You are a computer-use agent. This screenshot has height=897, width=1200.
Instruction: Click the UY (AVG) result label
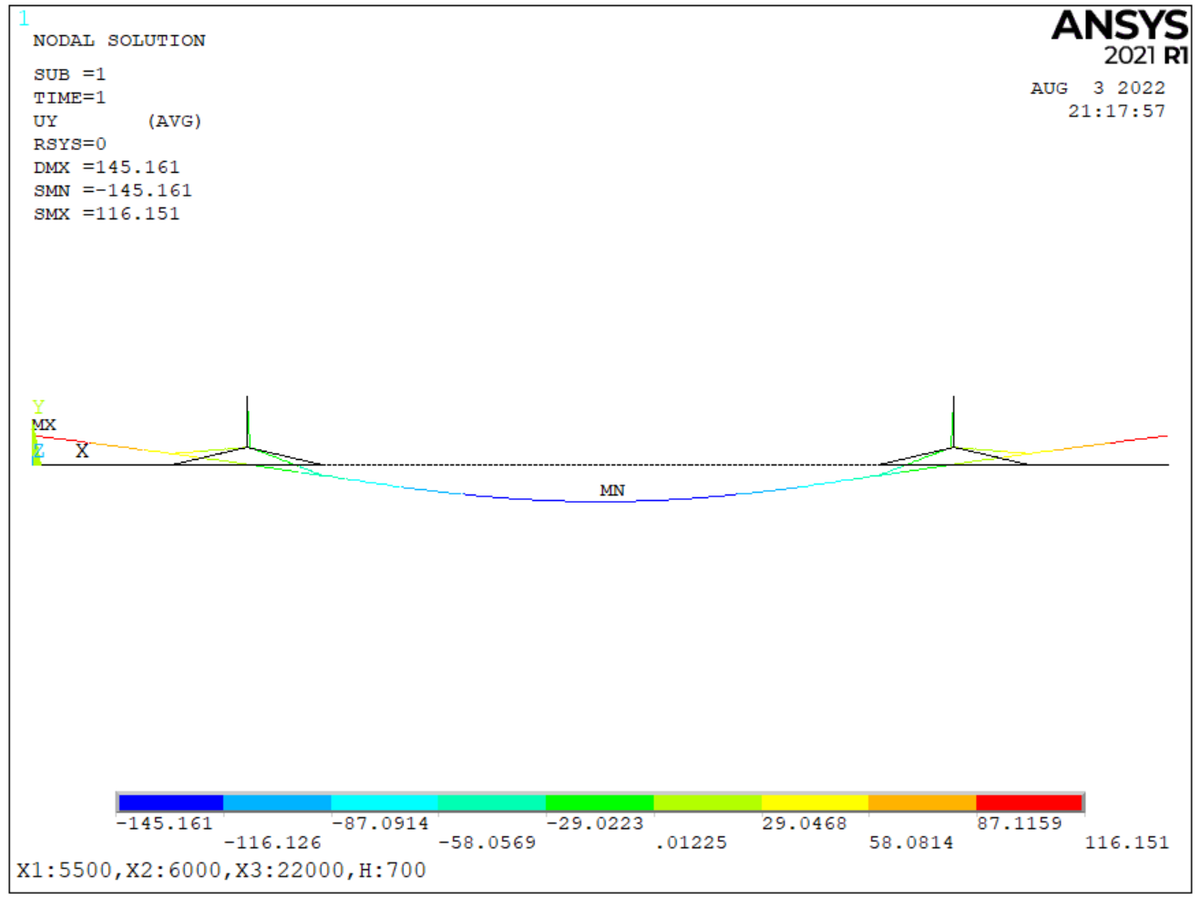click(x=118, y=121)
